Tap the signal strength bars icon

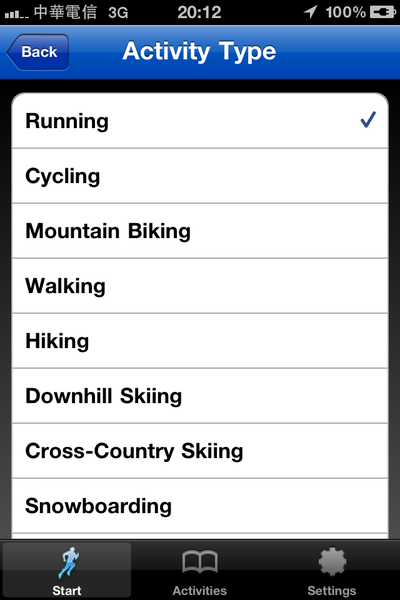pyautogui.click(x=16, y=14)
